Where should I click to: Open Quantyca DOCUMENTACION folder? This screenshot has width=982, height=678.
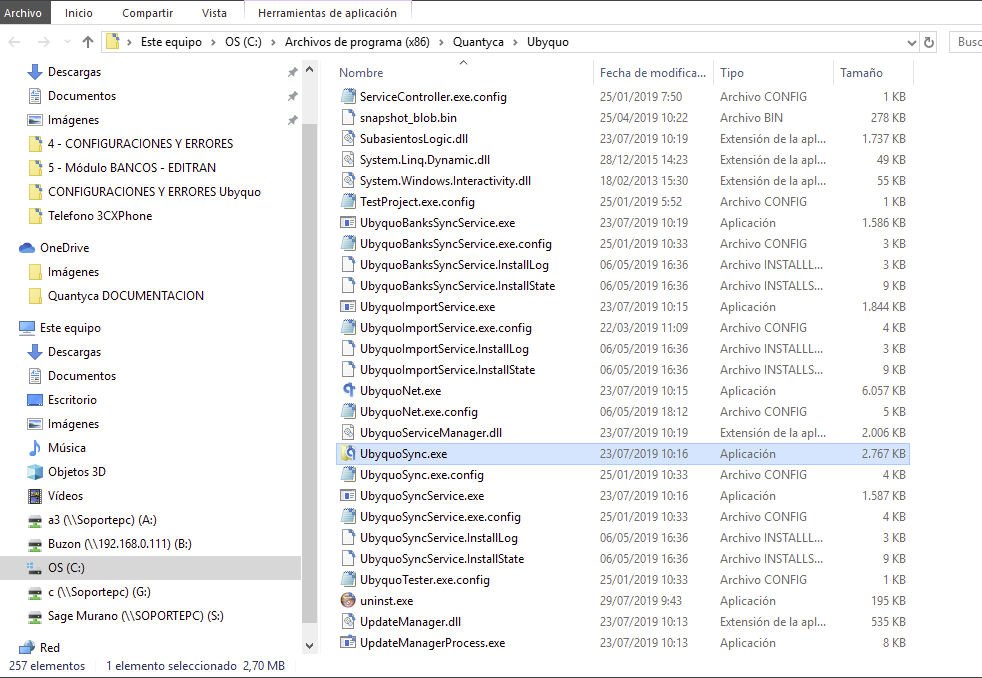coord(125,295)
